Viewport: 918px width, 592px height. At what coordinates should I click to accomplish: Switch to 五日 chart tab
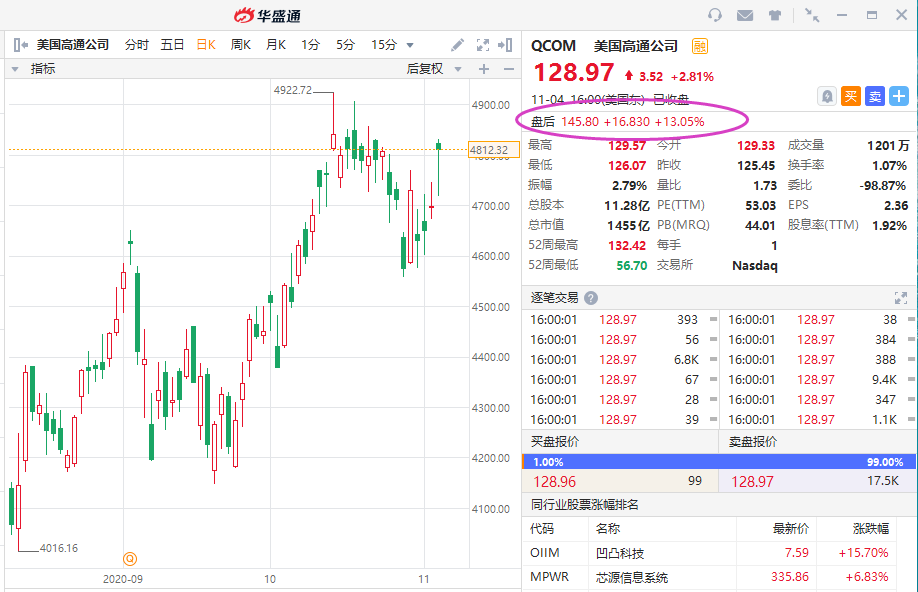(172, 45)
